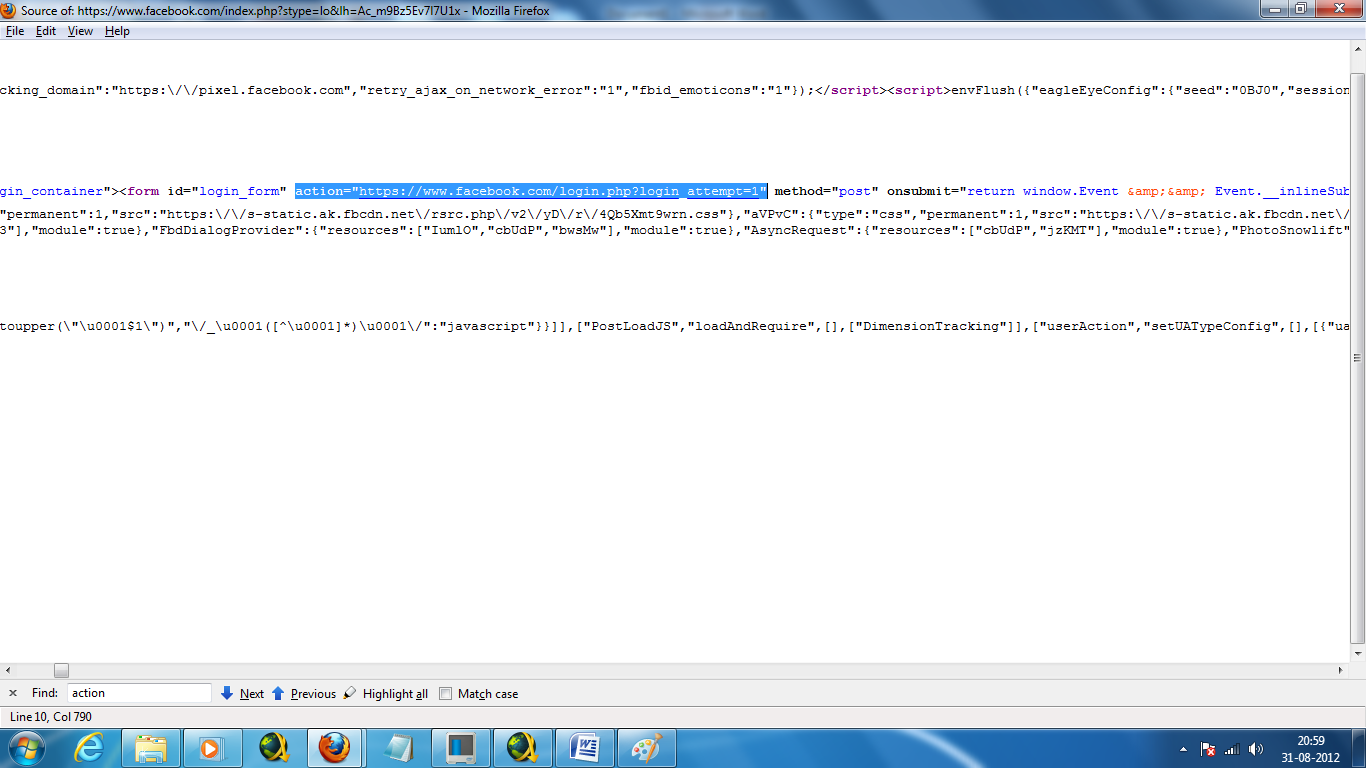The width and height of the screenshot is (1366, 768).
Task: Click the network signal tray icon
Action: click(x=1232, y=749)
